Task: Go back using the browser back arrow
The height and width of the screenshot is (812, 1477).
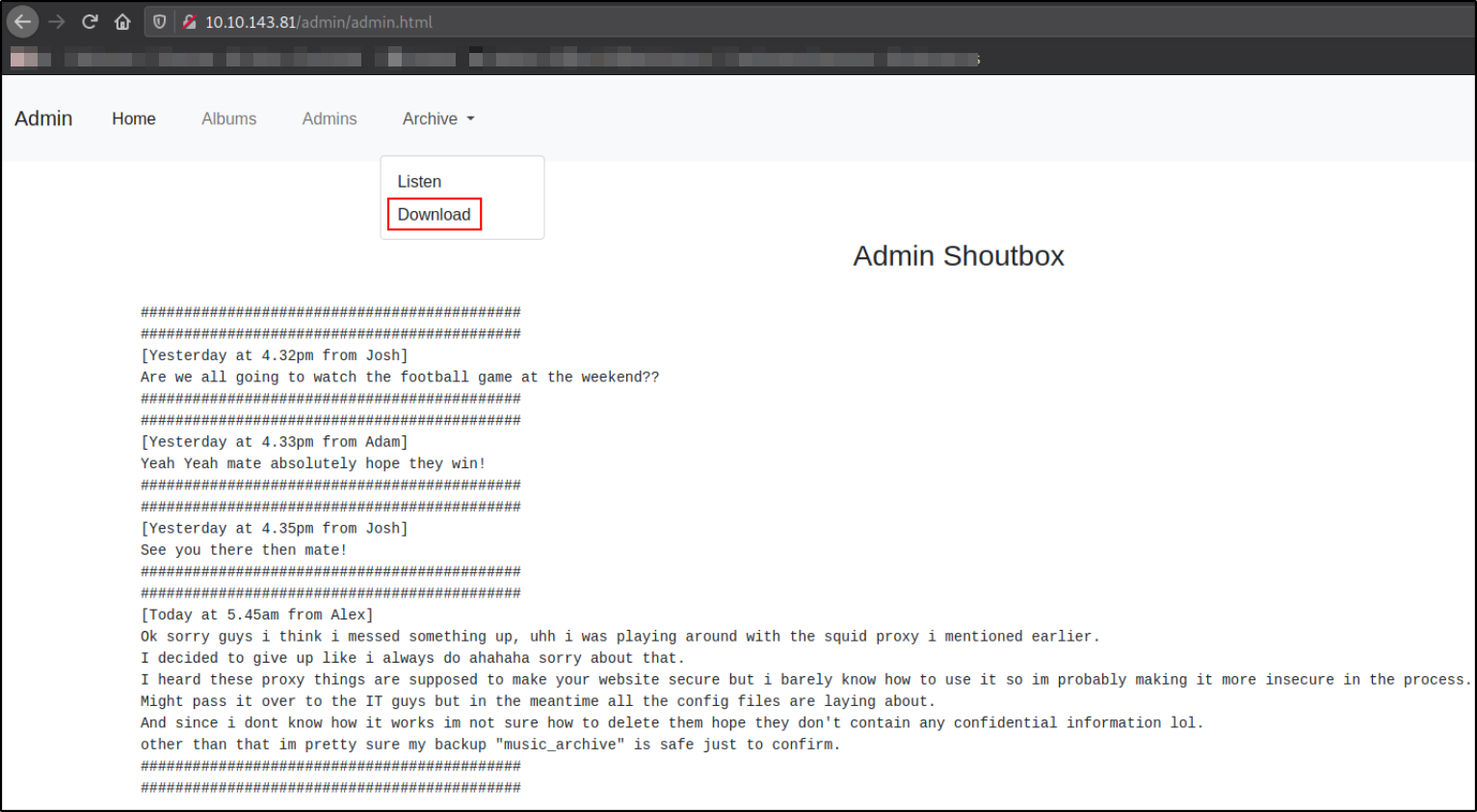Action: point(23,21)
